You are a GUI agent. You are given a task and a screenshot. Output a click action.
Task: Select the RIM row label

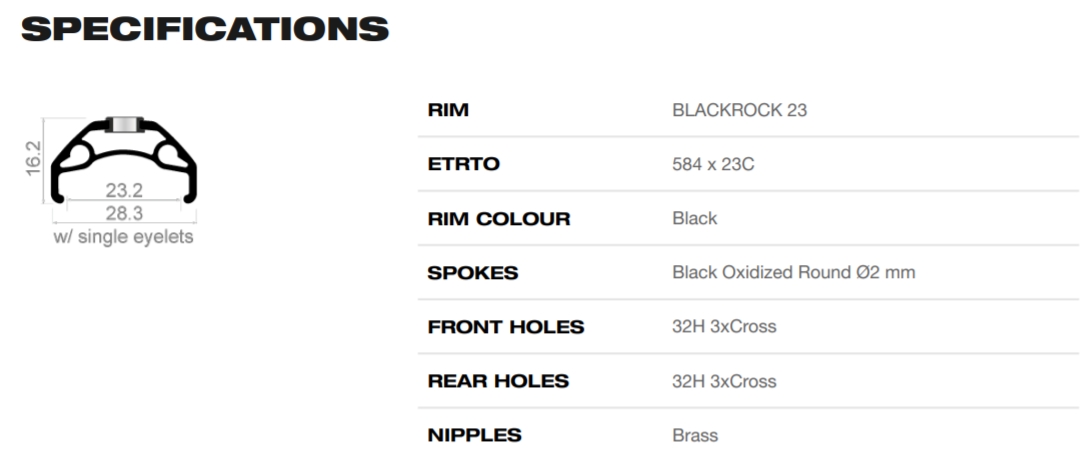448,110
